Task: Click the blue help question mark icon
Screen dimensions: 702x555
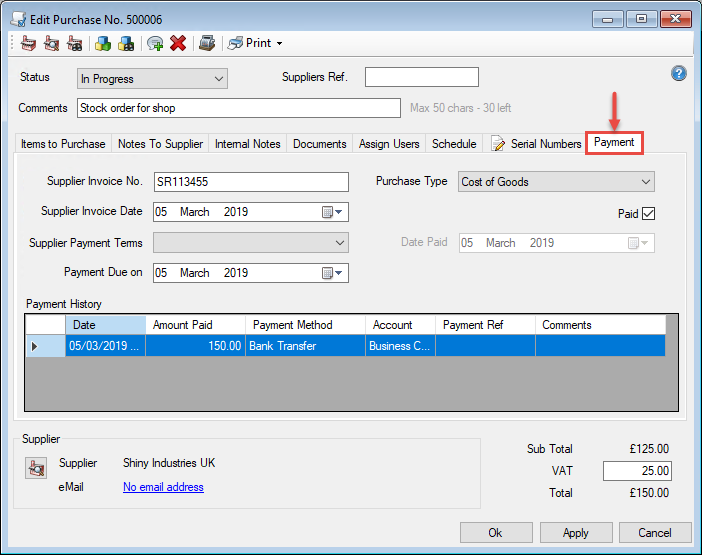Action: [679, 74]
